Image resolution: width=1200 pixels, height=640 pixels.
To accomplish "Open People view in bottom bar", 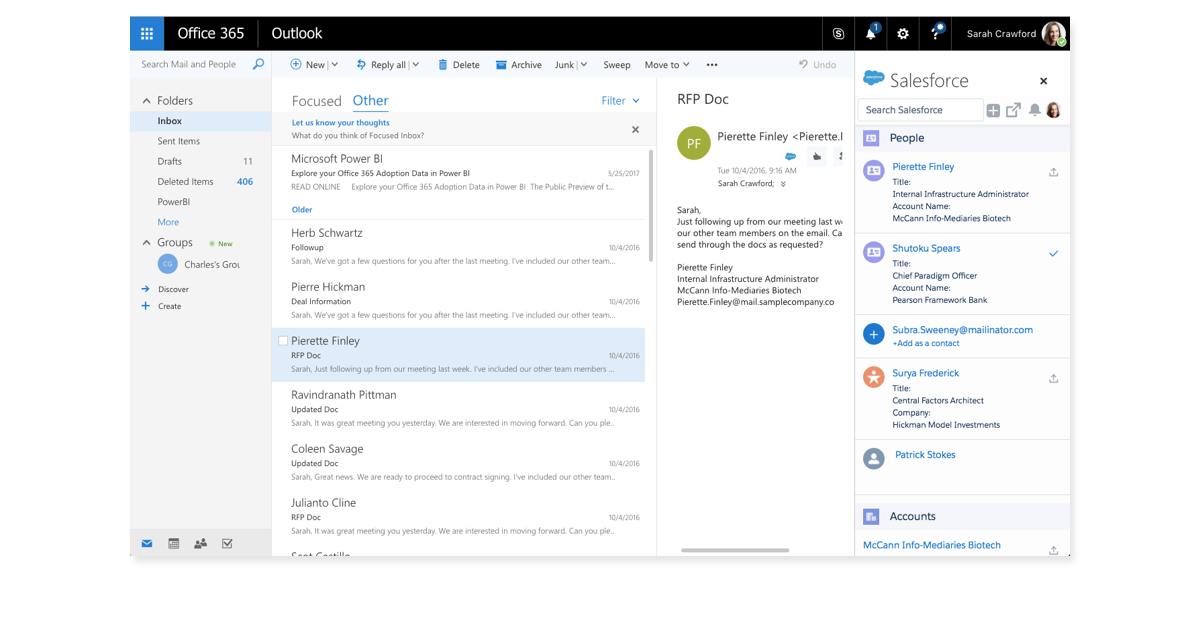I will [200, 543].
